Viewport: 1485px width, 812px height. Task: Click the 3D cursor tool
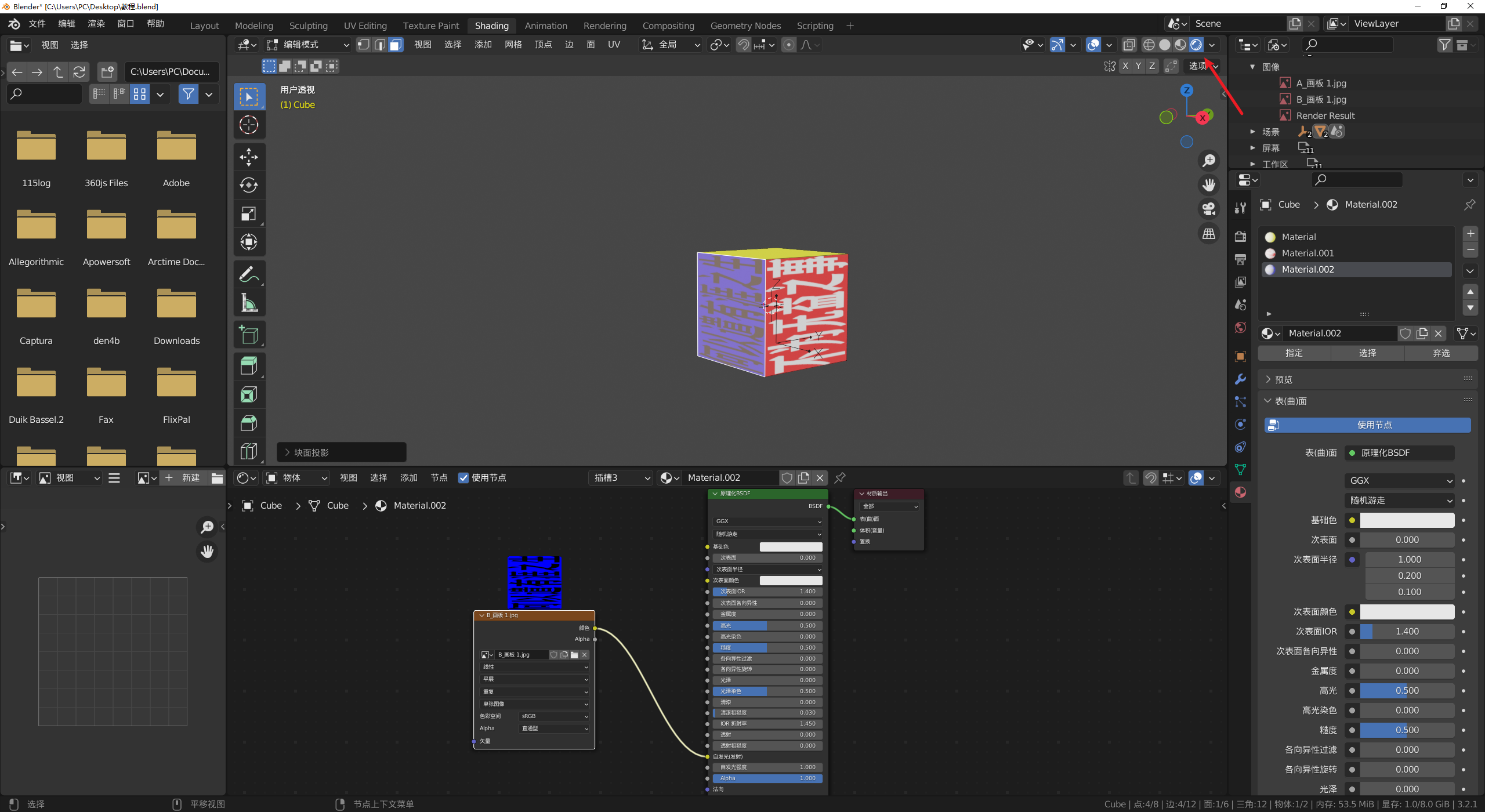(x=249, y=125)
